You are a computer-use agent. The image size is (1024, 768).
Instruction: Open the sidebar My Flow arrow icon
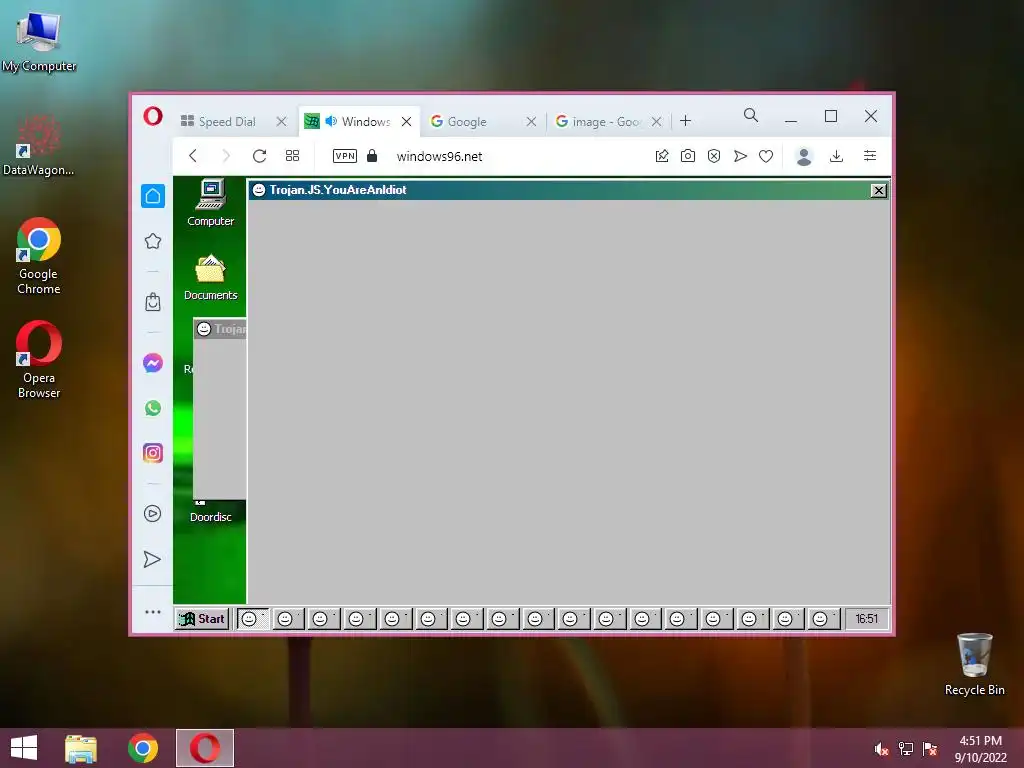152,559
